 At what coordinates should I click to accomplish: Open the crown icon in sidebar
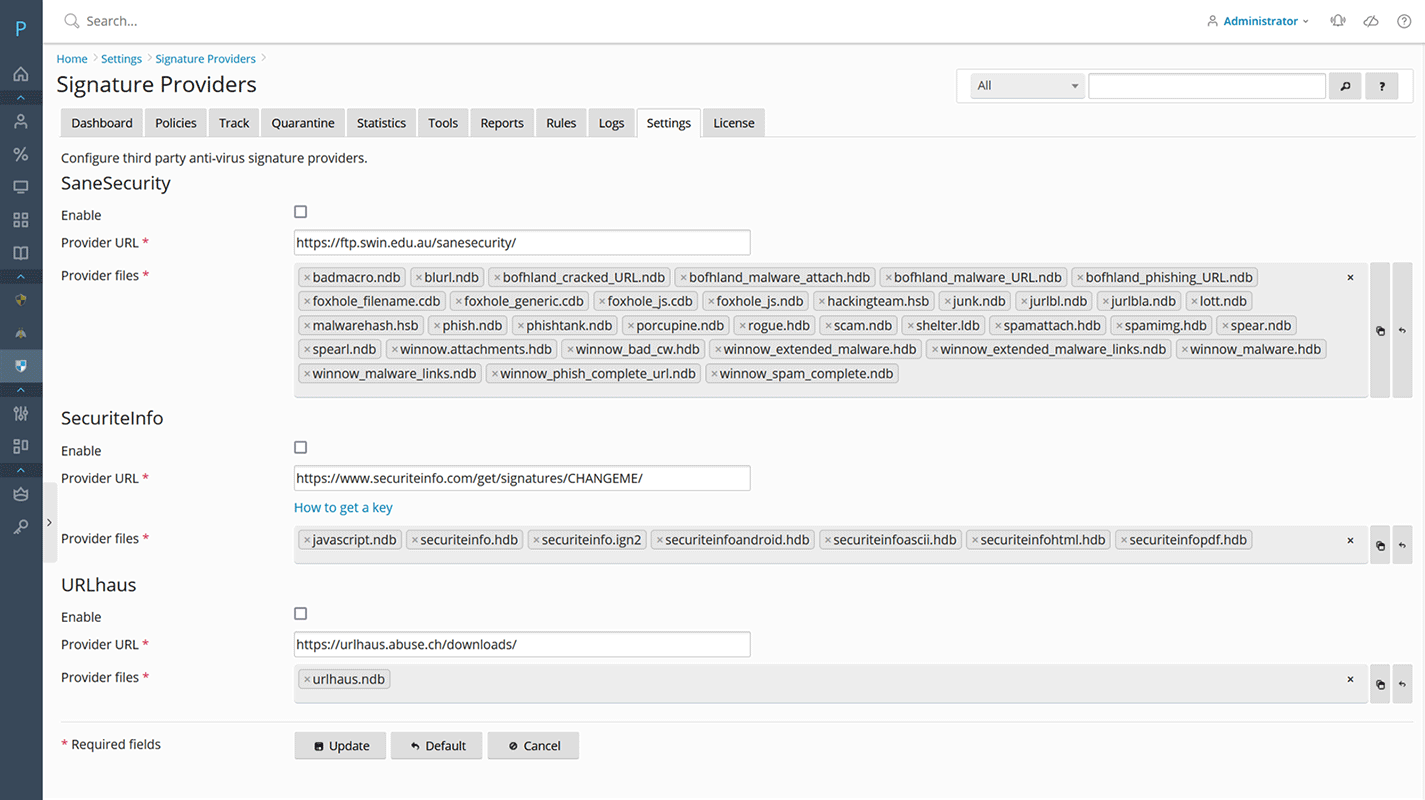click(20, 493)
